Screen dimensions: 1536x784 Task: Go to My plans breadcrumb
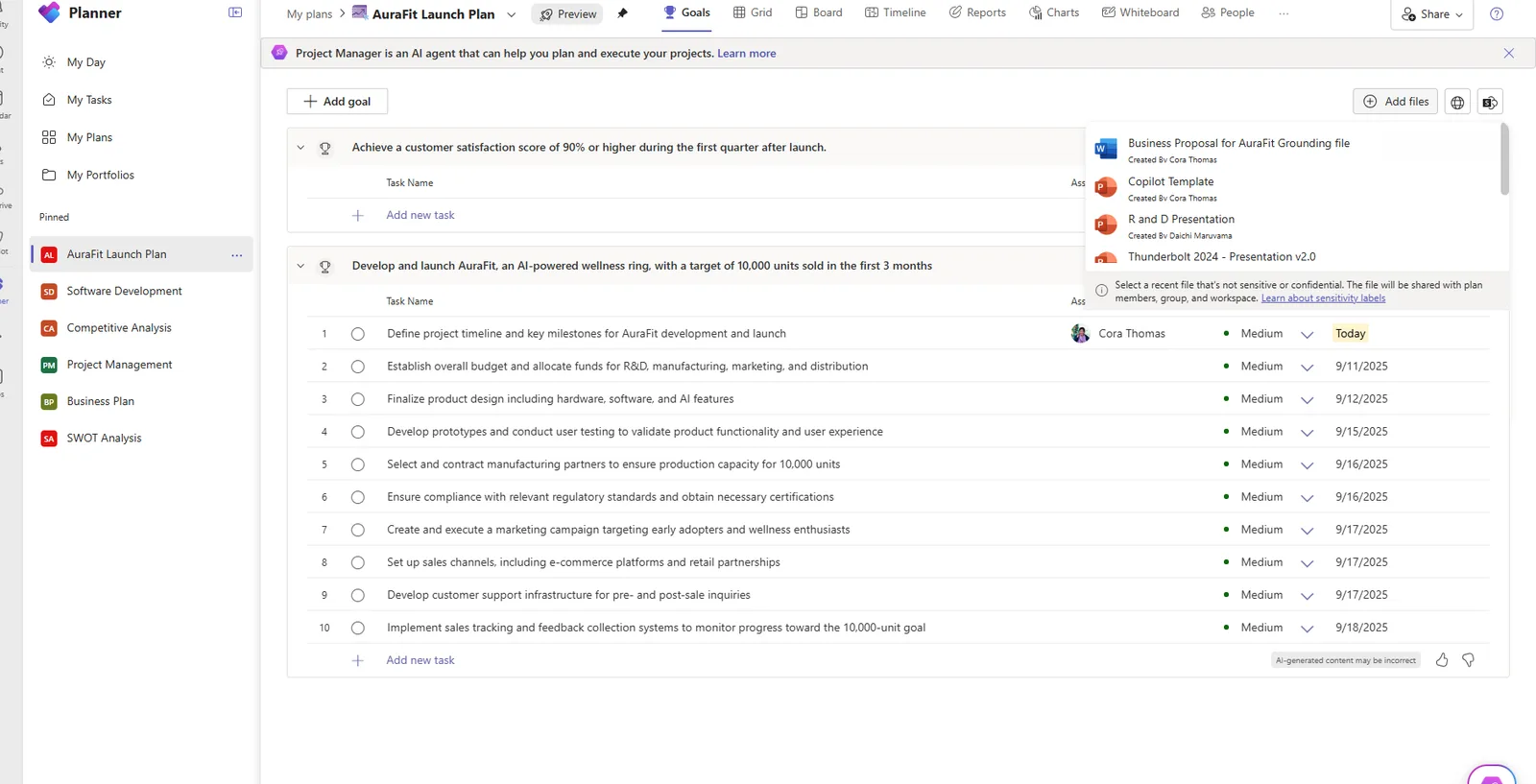(x=309, y=13)
